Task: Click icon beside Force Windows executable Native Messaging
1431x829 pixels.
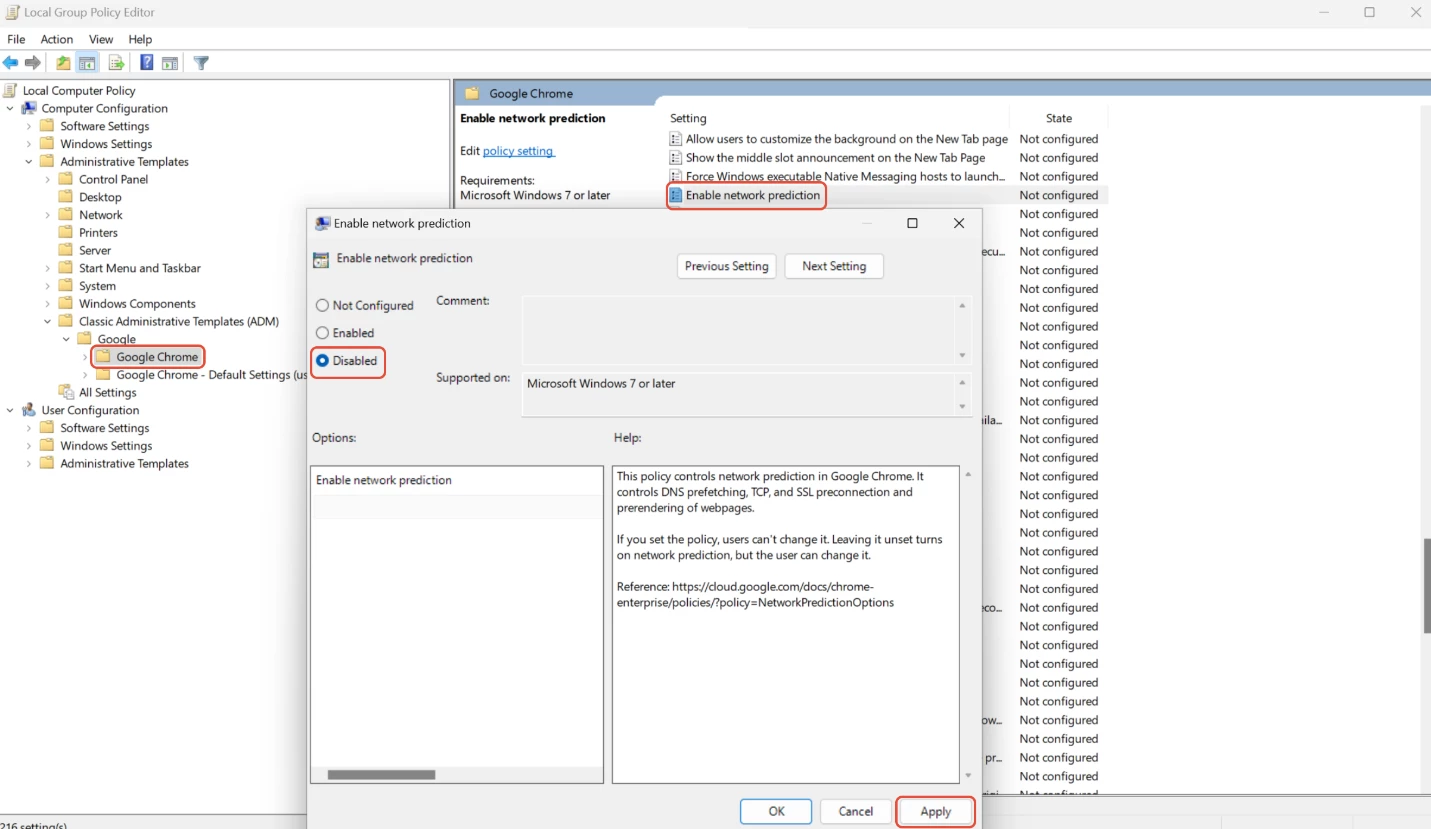Action: [x=676, y=176]
